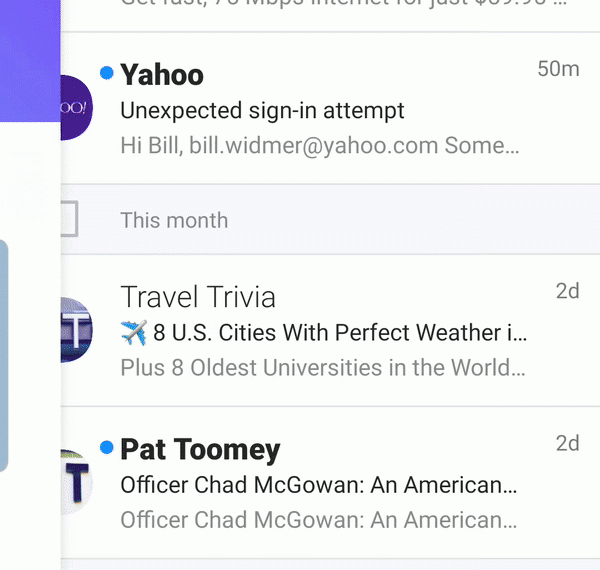This screenshot has height=570, width=600.
Task: Open the Travel Trivia sender name
Action: coord(198,297)
